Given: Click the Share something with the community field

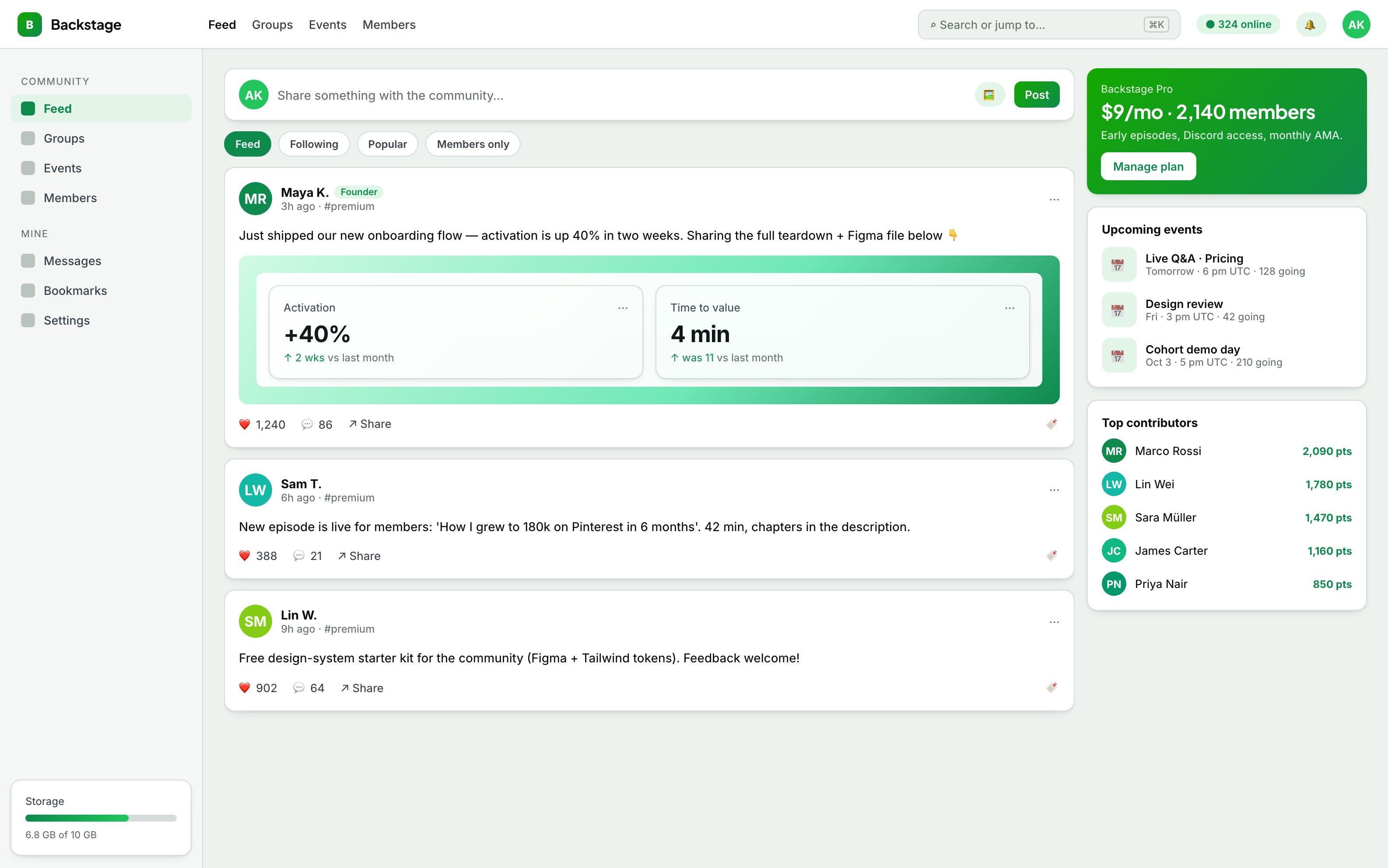Looking at the screenshot, I should 622,95.
